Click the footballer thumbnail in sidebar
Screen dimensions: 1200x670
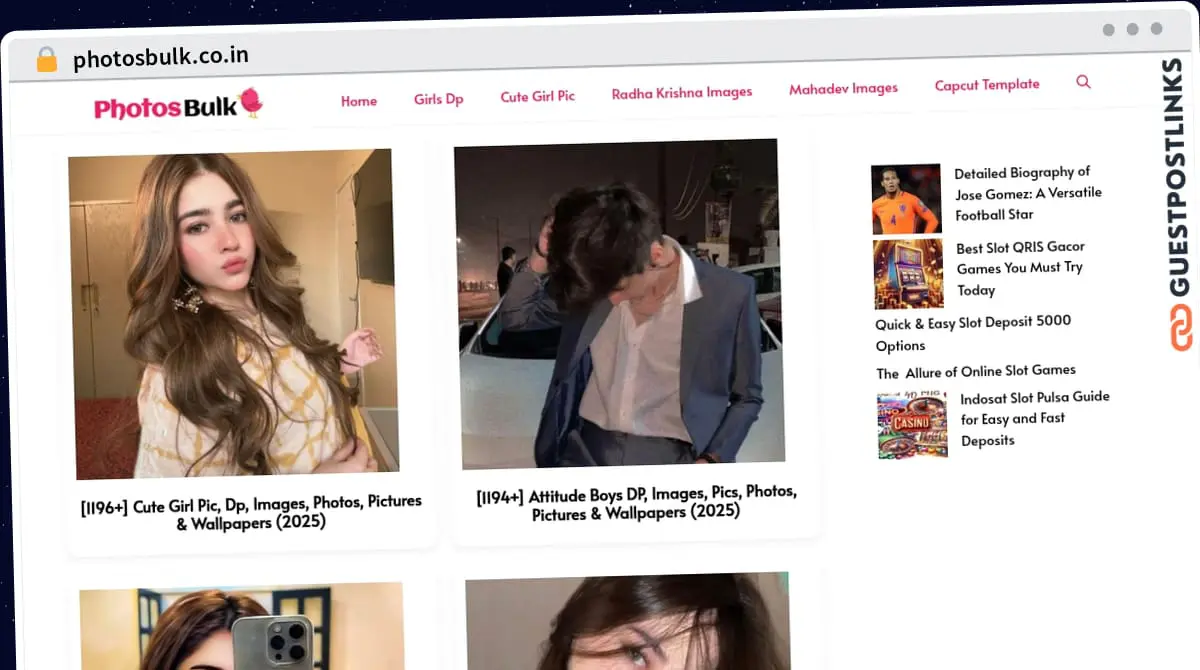click(906, 199)
